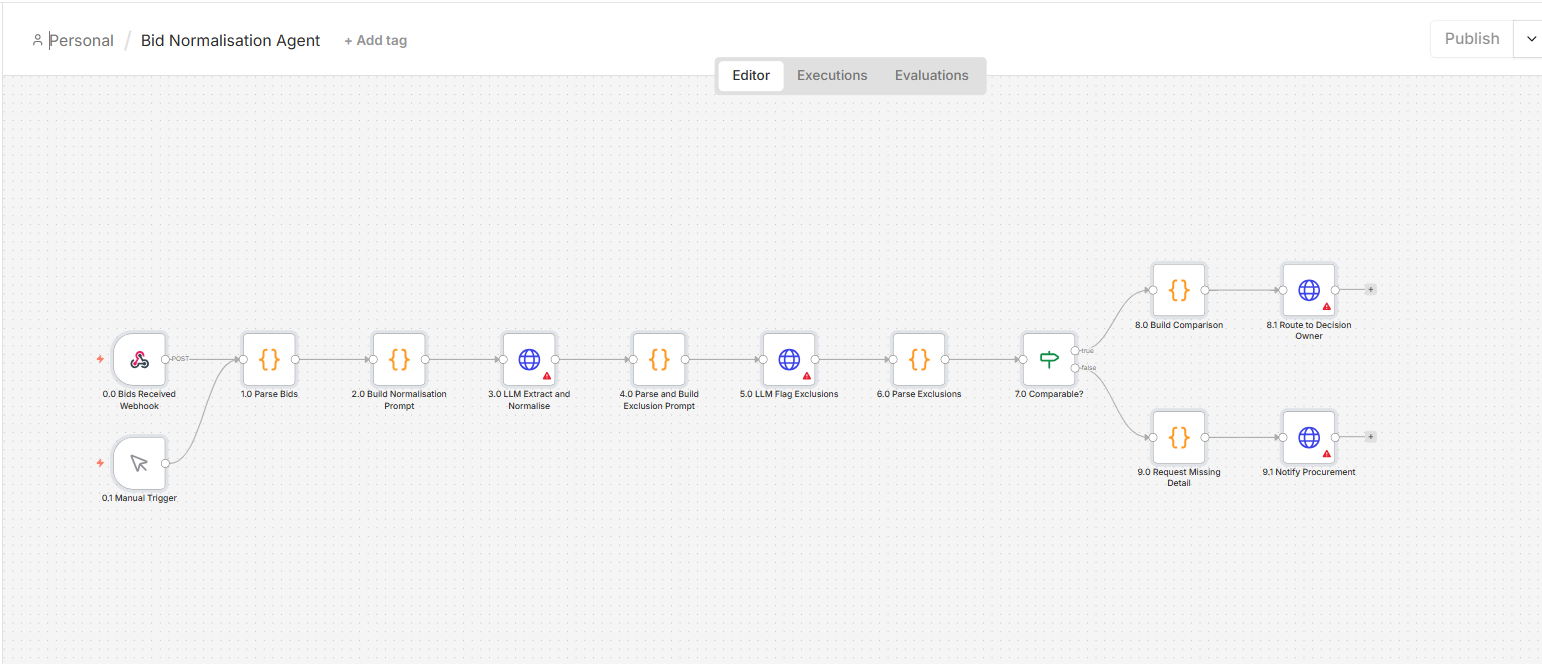Open the Evaluations tab

[932, 76]
